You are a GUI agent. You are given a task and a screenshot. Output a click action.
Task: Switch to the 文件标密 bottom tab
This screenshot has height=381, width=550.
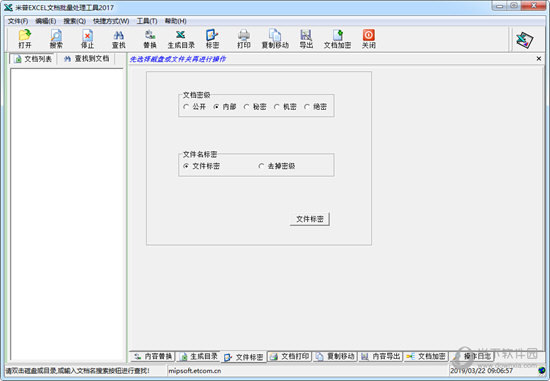(244, 357)
